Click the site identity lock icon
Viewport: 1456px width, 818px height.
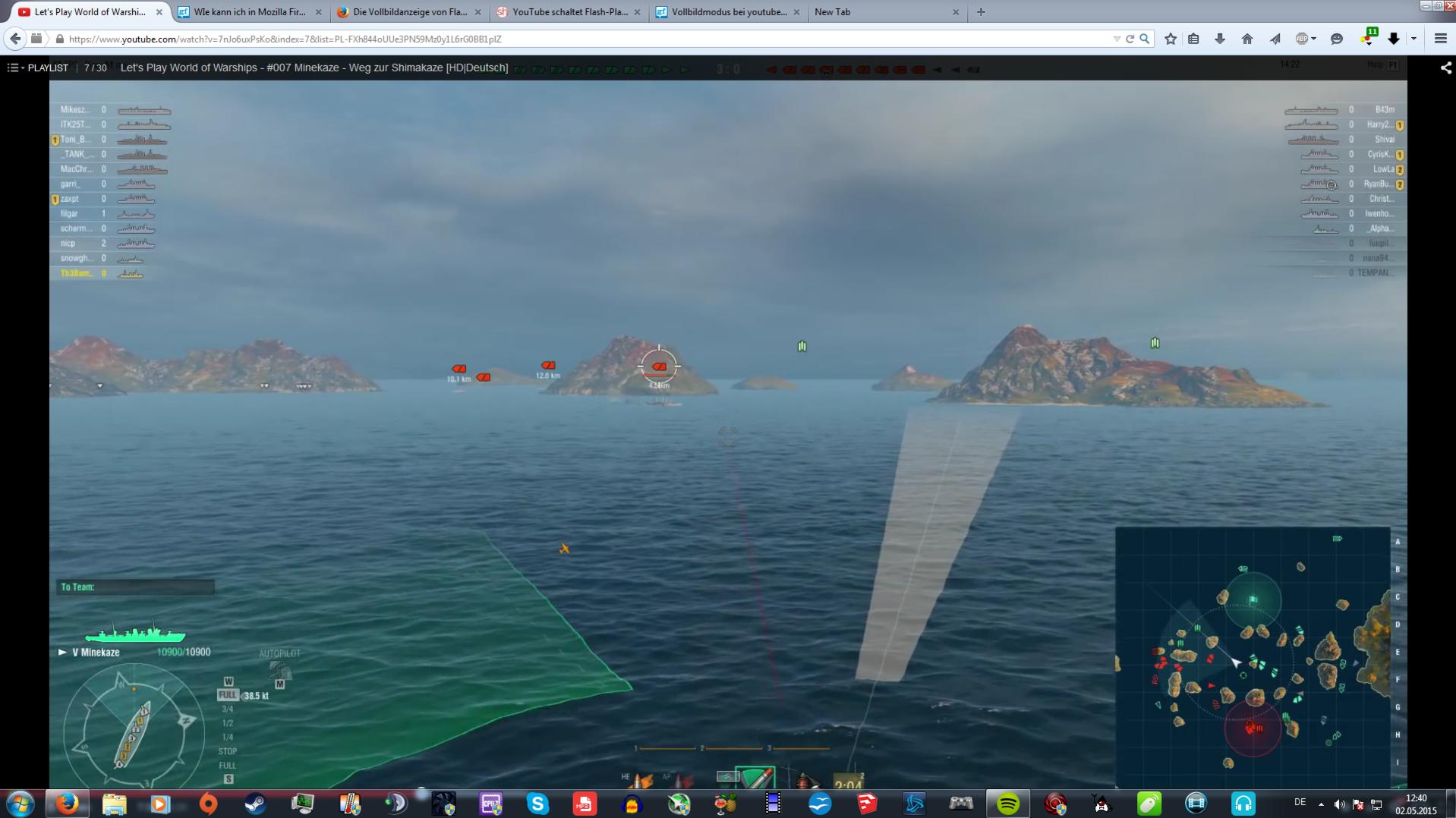coord(59,39)
